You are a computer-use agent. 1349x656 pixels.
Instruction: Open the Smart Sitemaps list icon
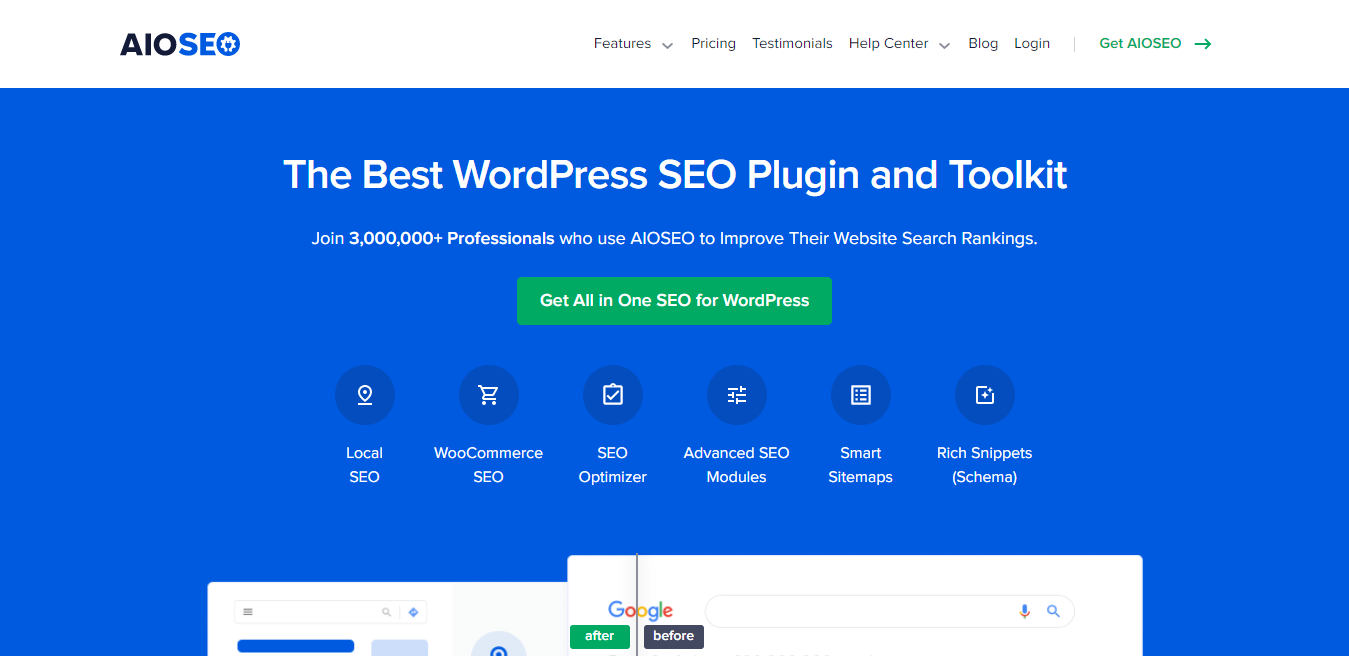coord(861,395)
